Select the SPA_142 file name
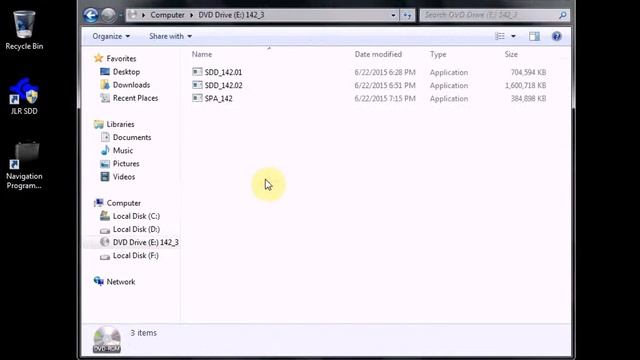This screenshot has height=360, width=640. 218,98
